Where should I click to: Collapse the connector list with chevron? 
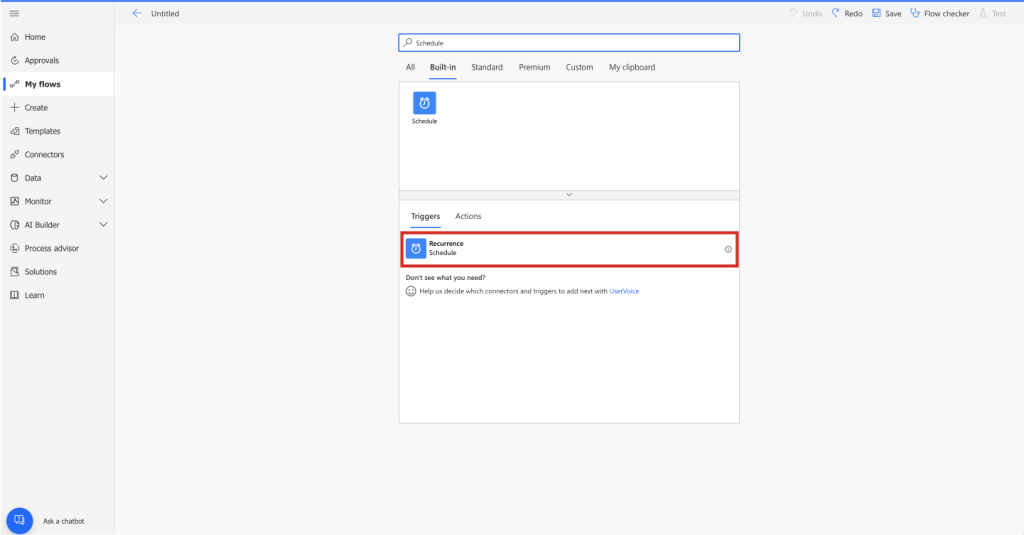(569, 195)
